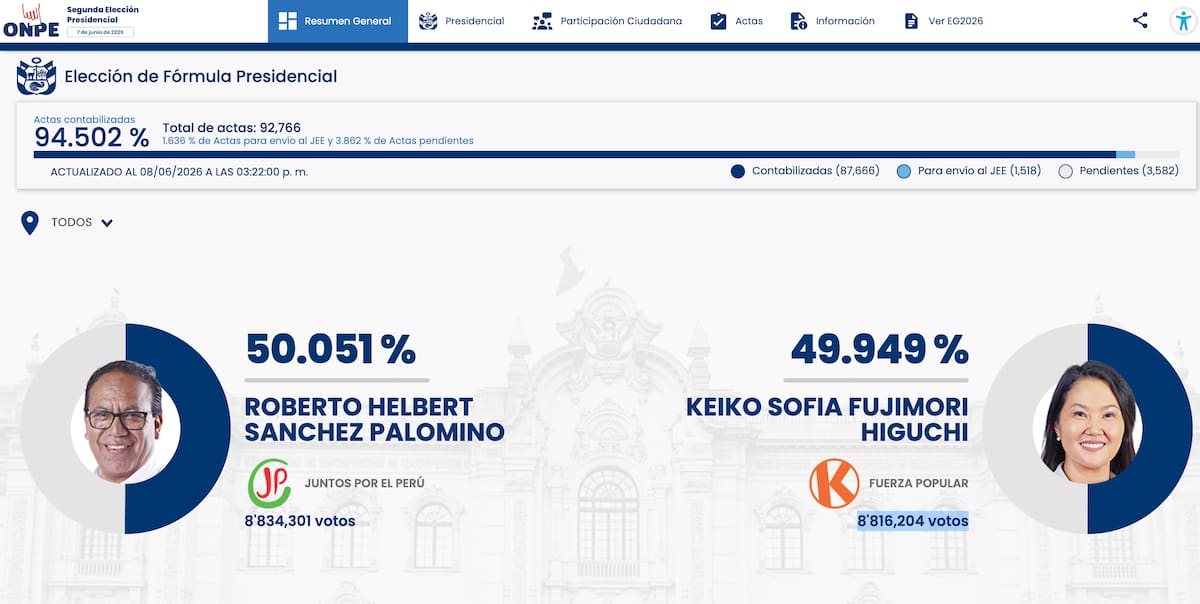Screen dimensions: 1200x604
Task: Click the 50.051 % result figure
Action: tap(330, 349)
